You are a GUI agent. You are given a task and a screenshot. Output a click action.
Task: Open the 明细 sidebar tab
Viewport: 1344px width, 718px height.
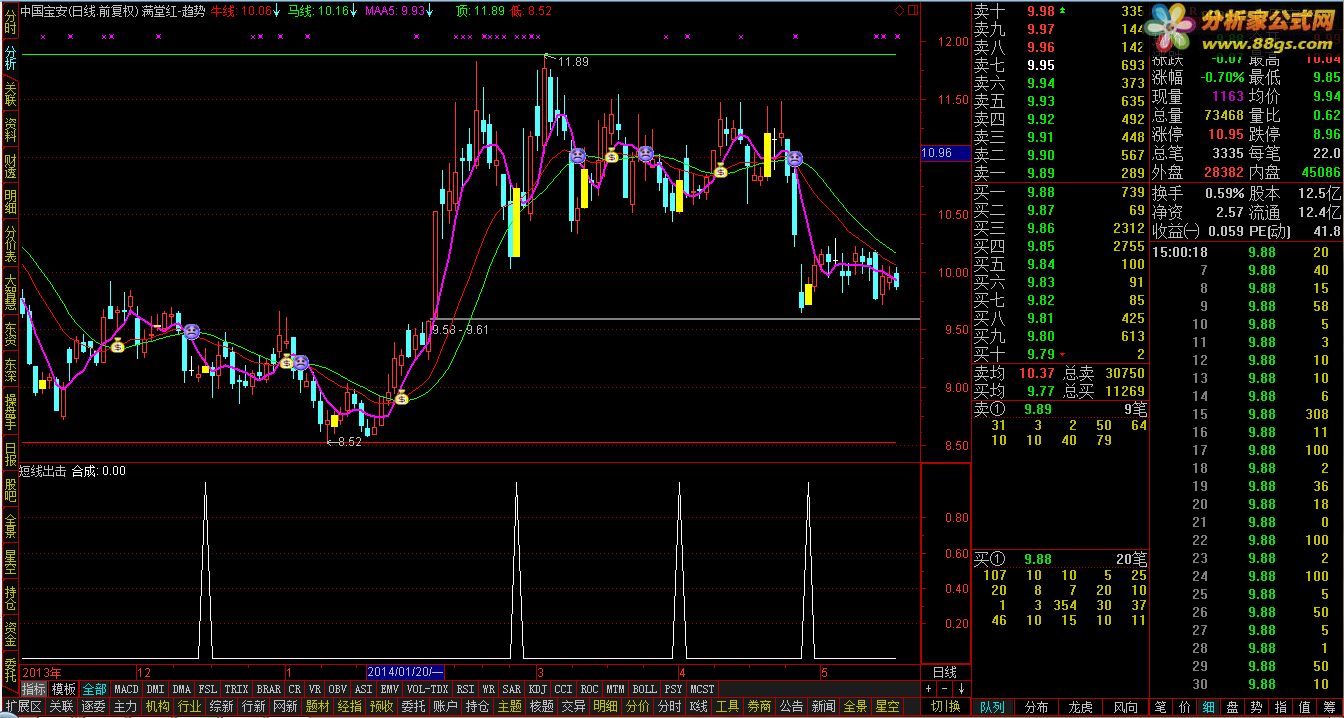pyautogui.click(x=10, y=201)
